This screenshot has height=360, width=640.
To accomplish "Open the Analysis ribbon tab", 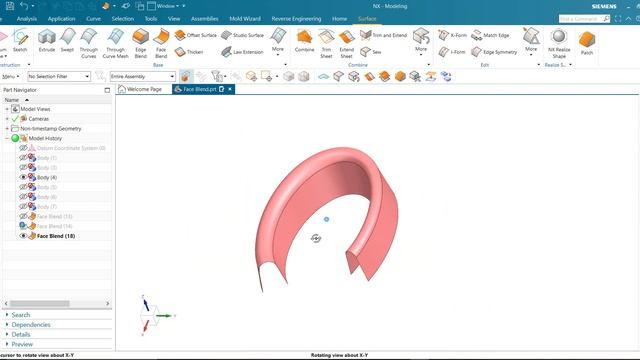I will point(27,19).
